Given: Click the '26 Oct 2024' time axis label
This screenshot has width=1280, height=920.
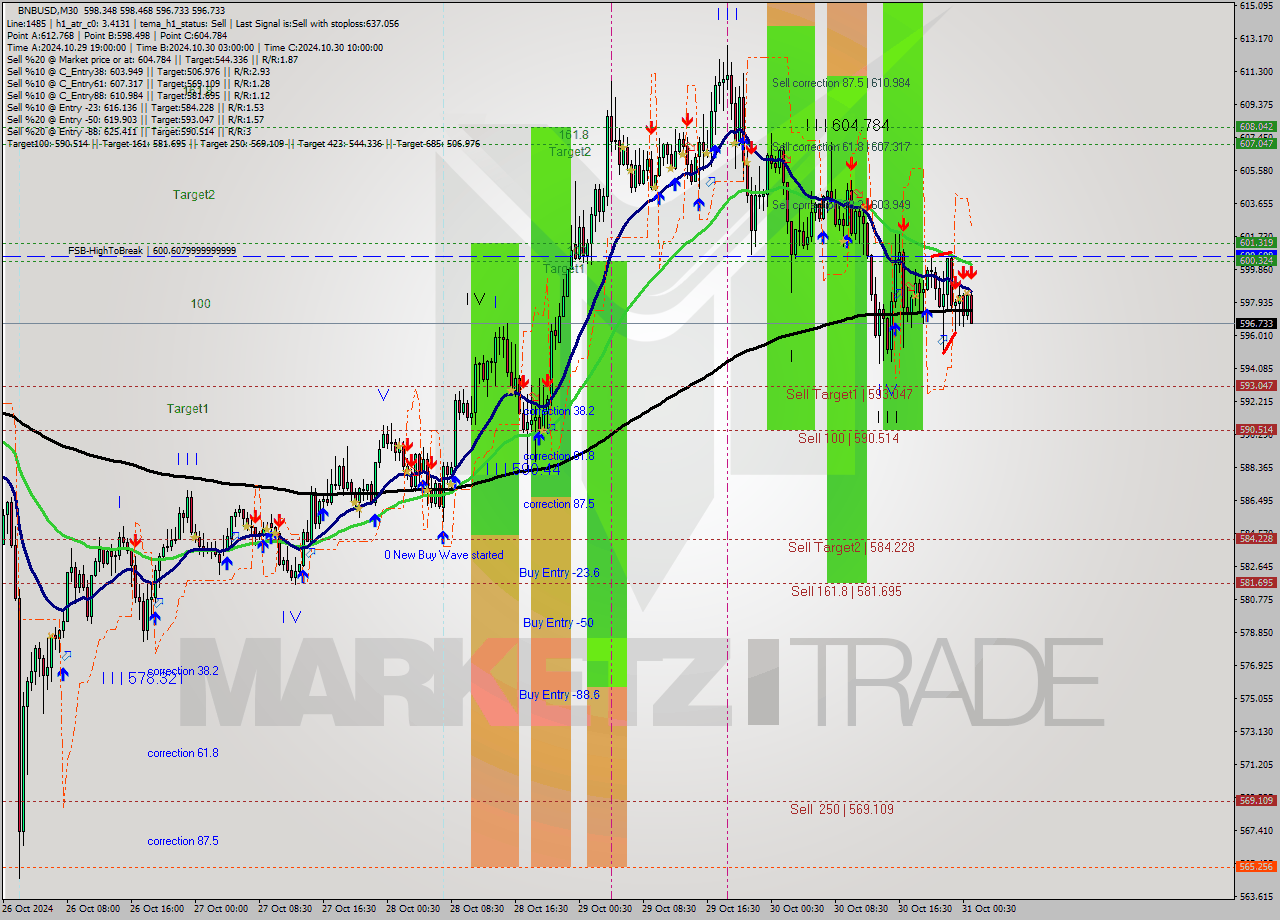Looking at the screenshot, I should [x=26, y=909].
